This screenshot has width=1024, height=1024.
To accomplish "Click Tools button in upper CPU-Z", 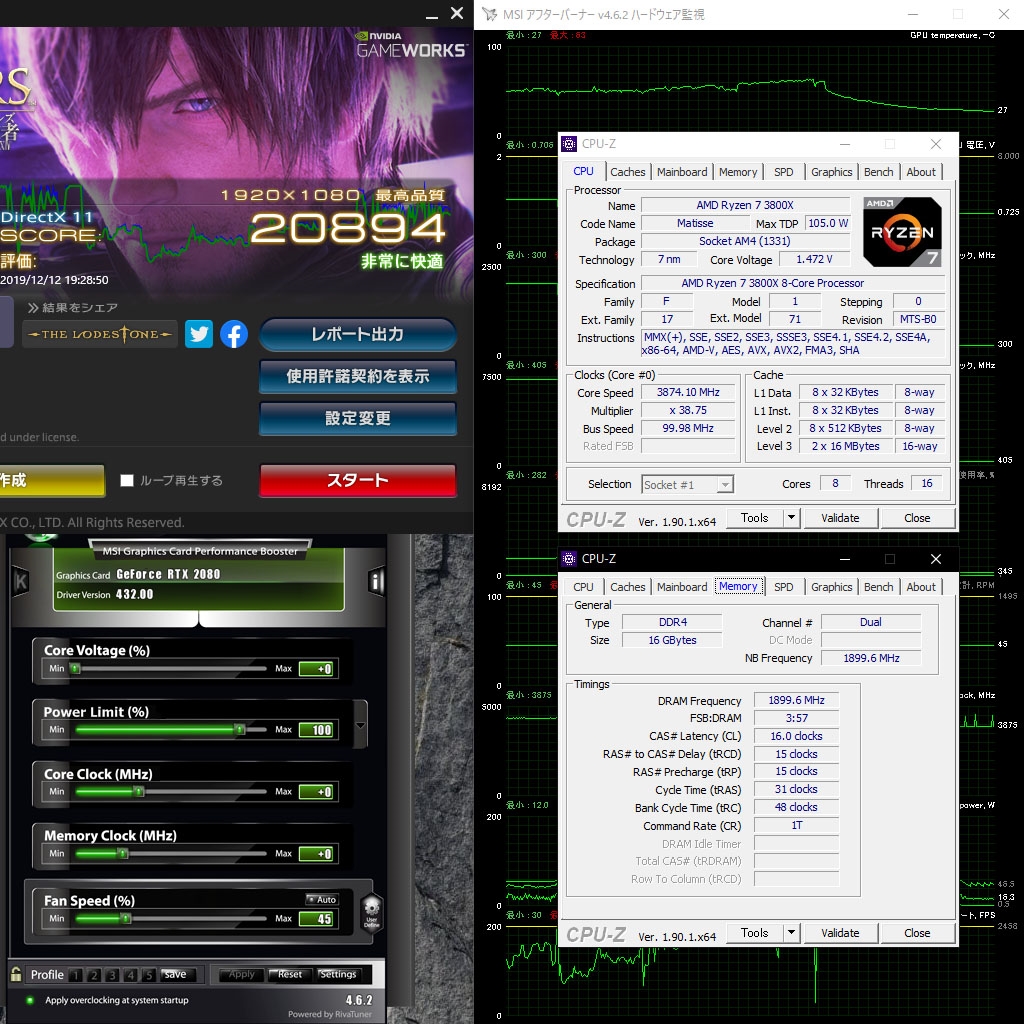I will [754, 518].
